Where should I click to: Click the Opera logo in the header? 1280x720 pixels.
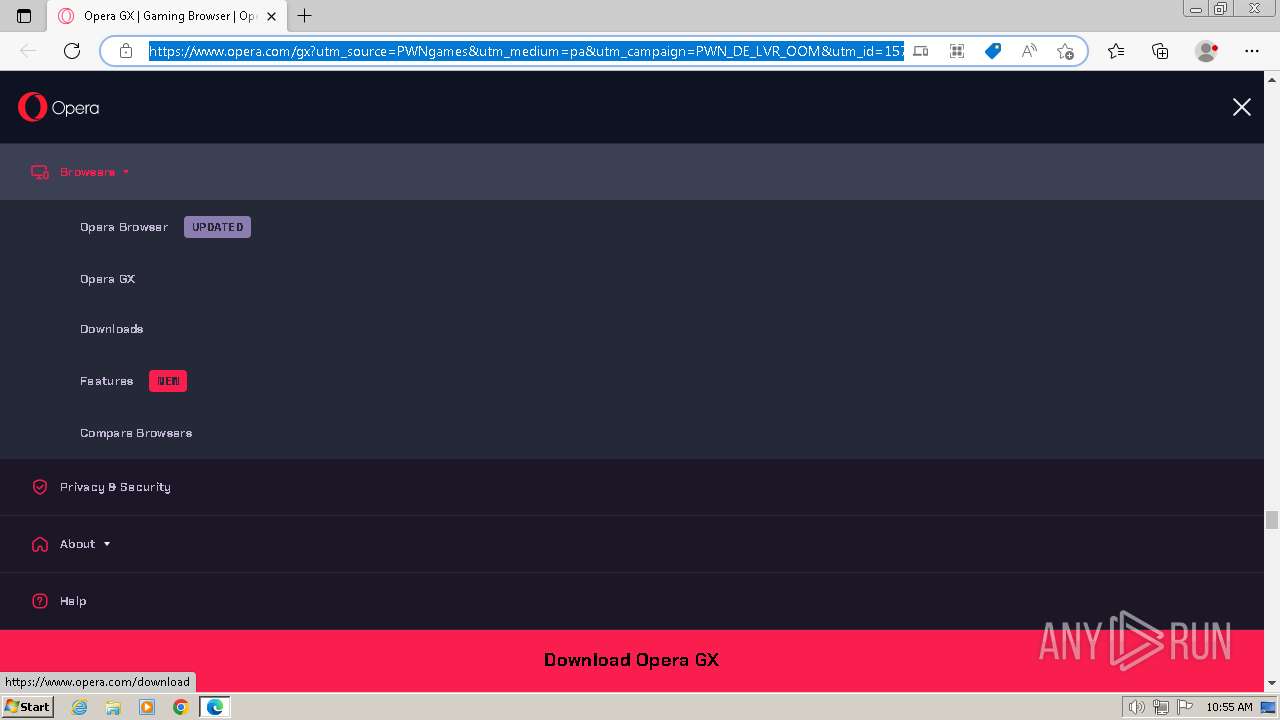pos(58,107)
